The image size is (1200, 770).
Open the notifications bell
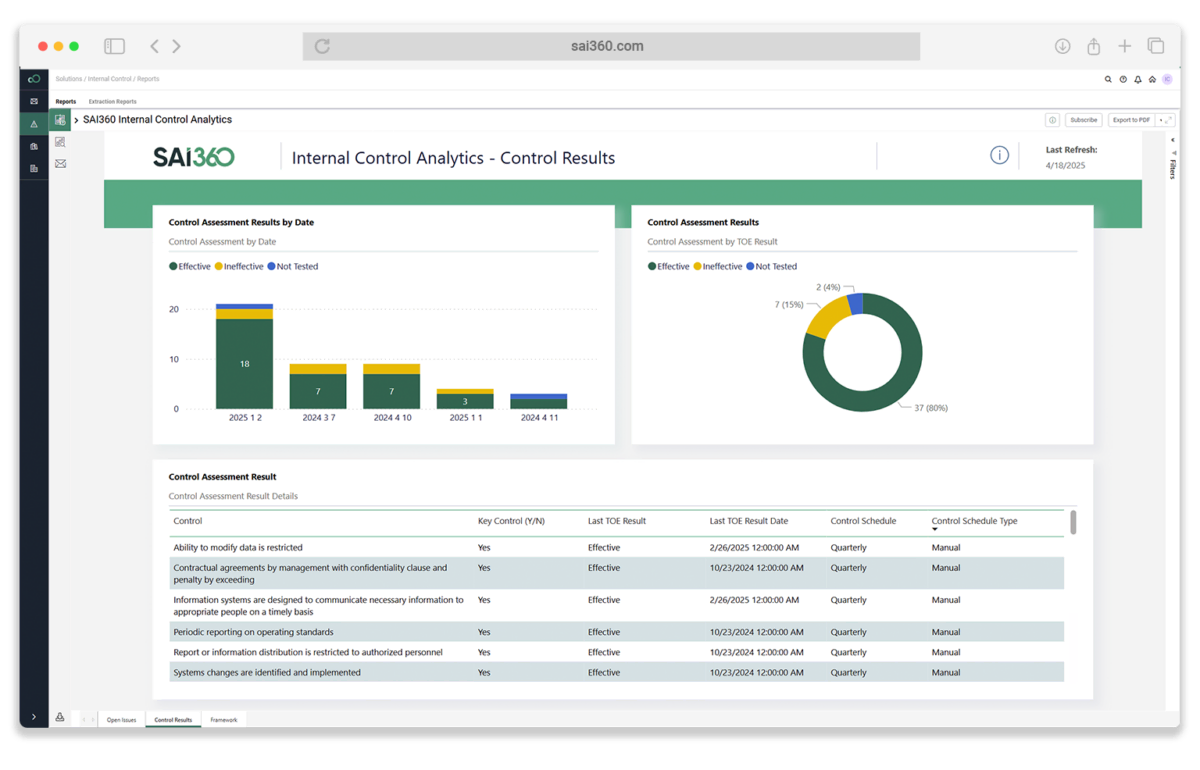[x=1138, y=79]
